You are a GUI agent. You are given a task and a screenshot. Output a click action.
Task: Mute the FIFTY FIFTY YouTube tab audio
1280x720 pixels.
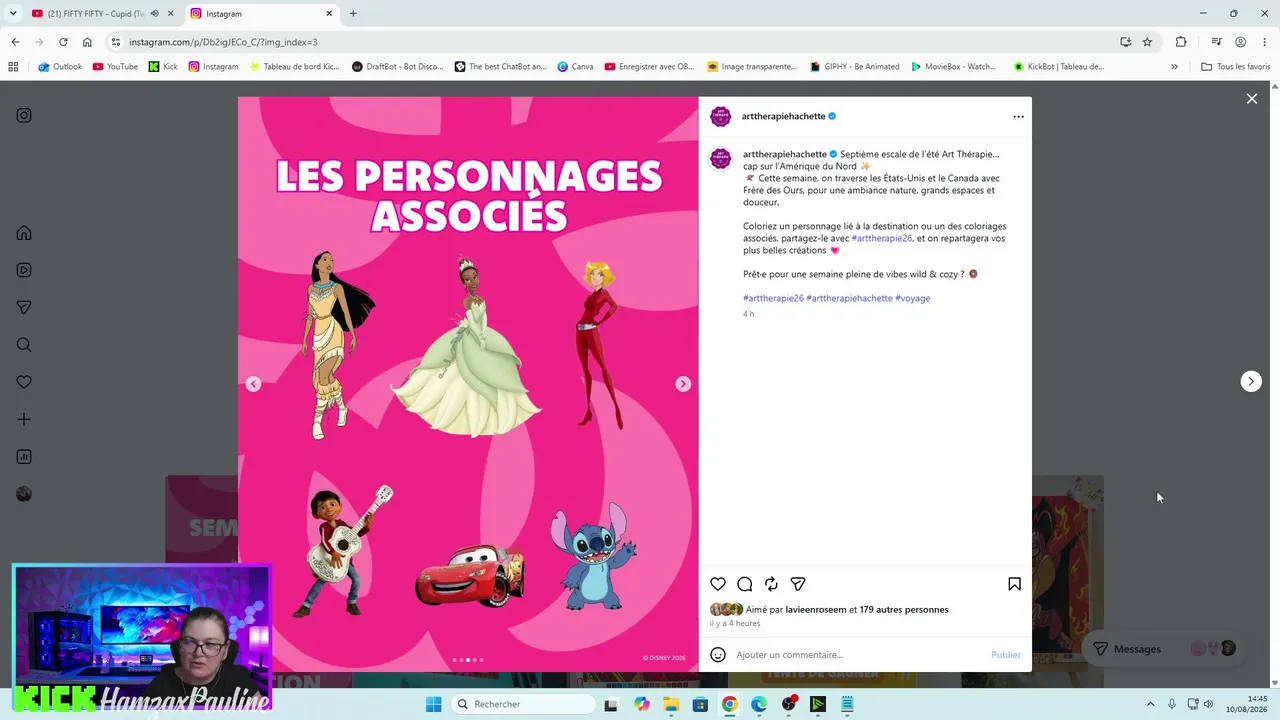coord(154,14)
